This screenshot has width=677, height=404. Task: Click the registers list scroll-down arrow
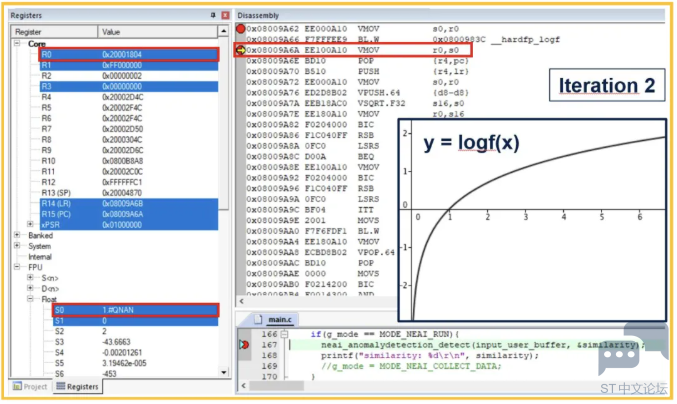pos(223,372)
